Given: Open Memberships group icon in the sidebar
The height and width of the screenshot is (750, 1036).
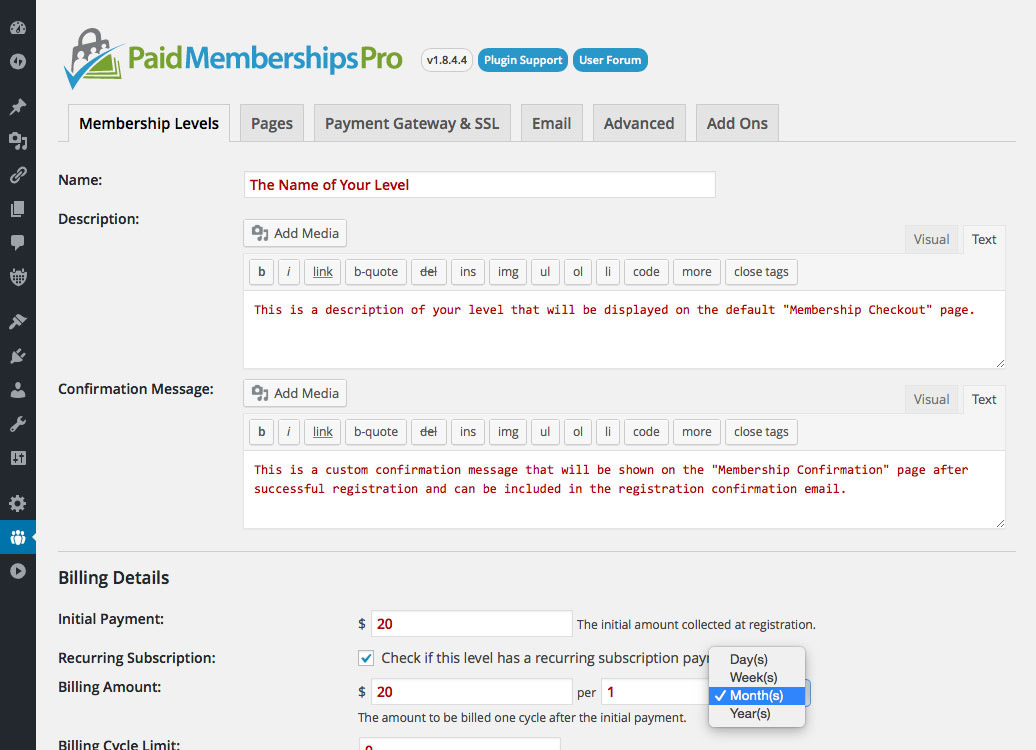Looking at the screenshot, I should (18, 537).
